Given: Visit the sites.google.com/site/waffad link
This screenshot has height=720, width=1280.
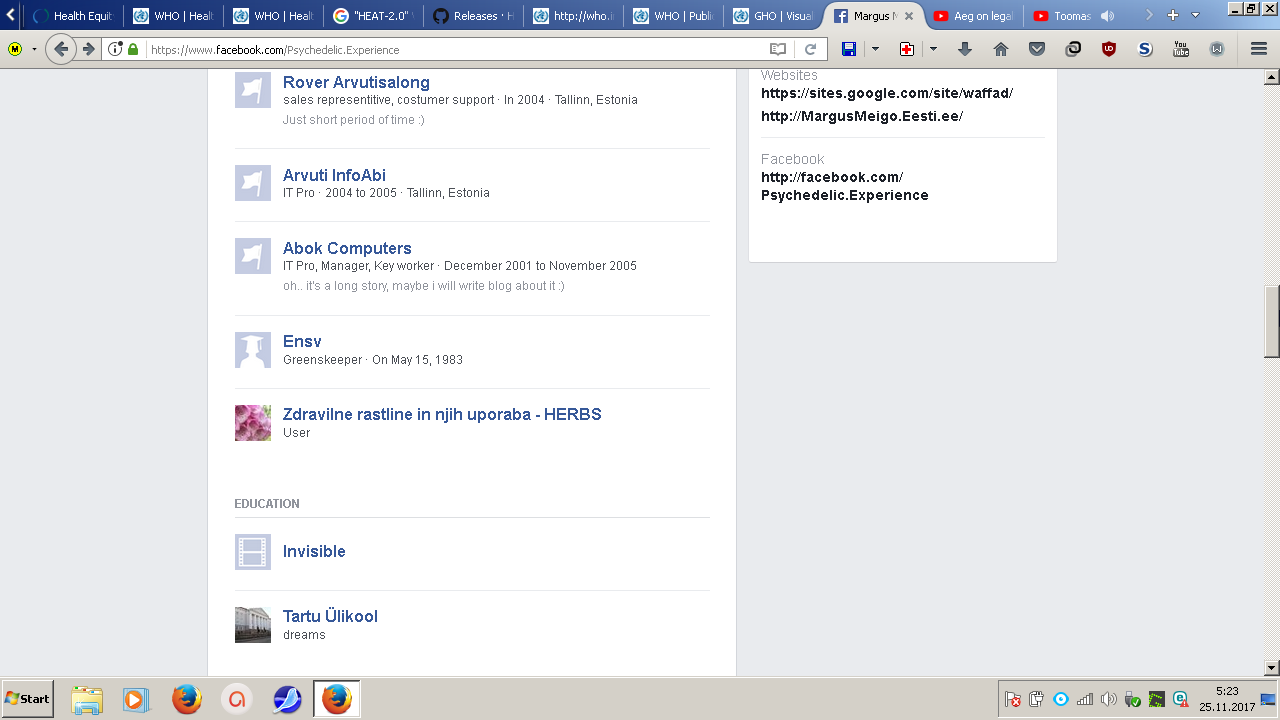Looking at the screenshot, I should pos(887,93).
